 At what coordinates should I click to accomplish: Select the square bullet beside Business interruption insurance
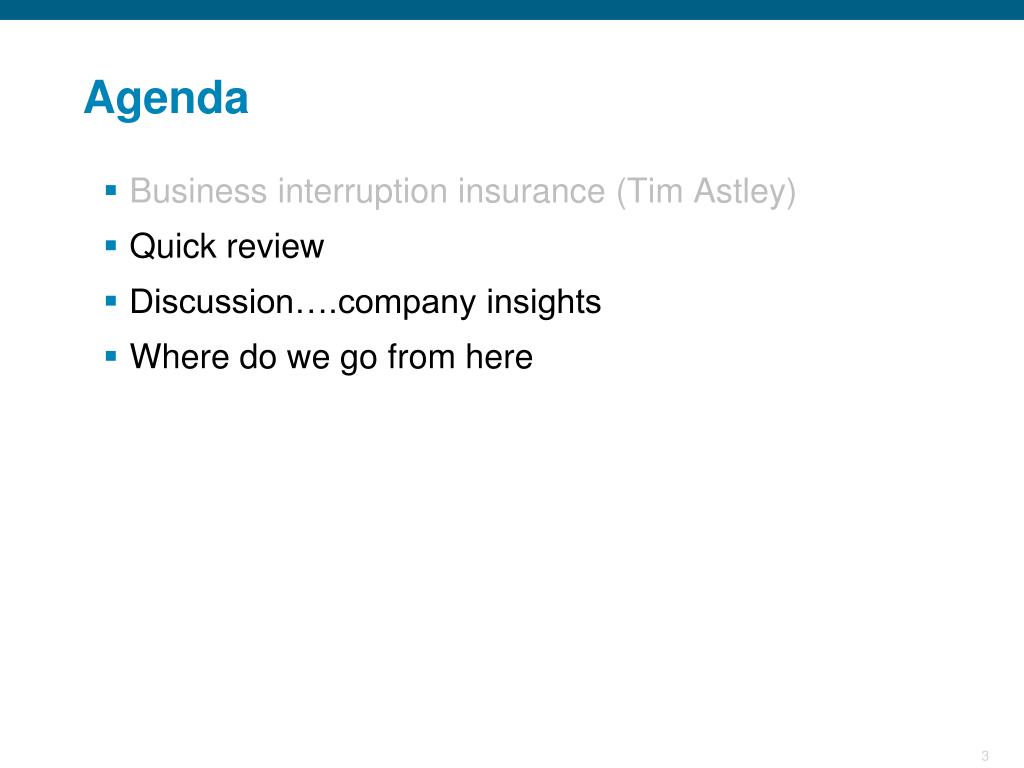click(111, 191)
